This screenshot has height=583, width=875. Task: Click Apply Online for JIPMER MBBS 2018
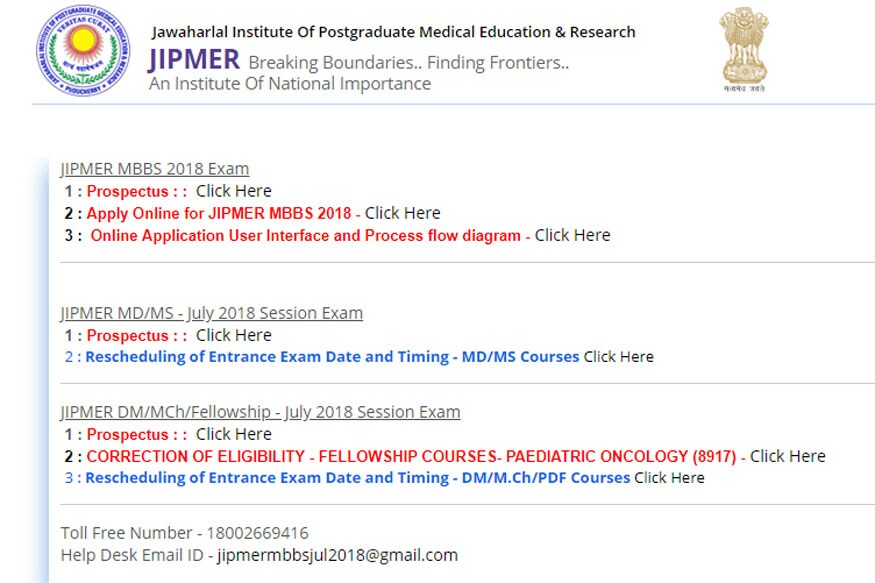point(219,213)
